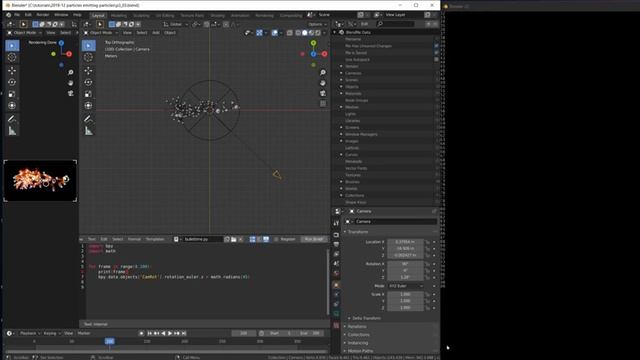
Task: Select the Transform tool in main viewport
Action: pos(88,106)
